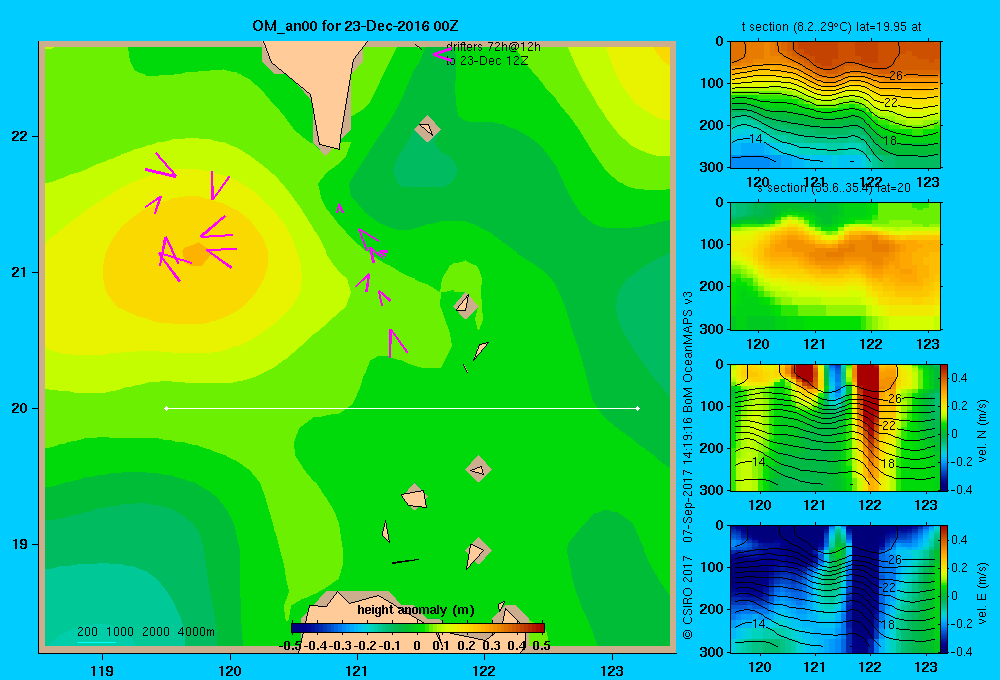
Task: Click contour label '26' in temperature section
Action: point(895,75)
